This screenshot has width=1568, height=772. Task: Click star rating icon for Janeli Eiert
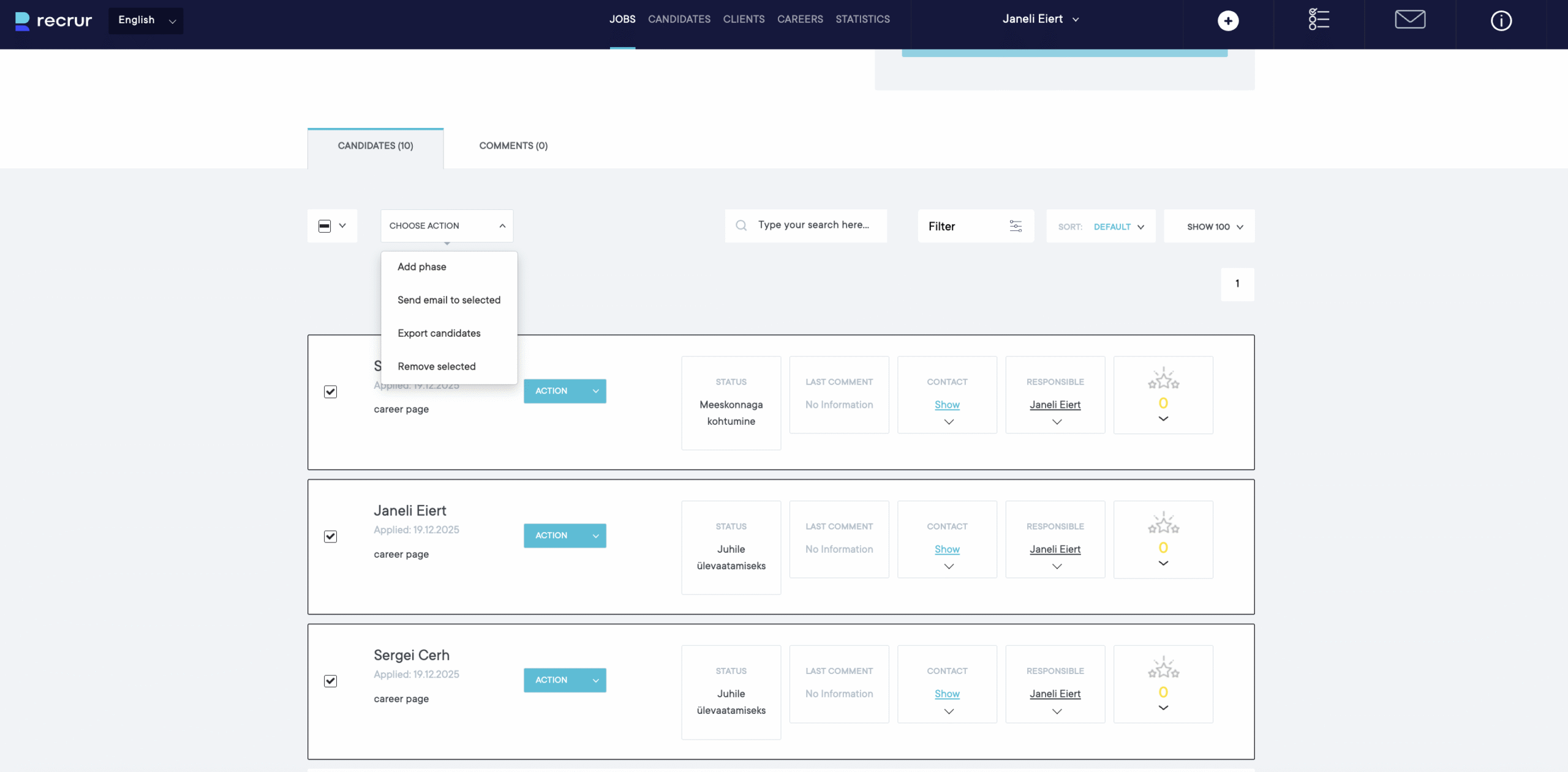point(1163,524)
